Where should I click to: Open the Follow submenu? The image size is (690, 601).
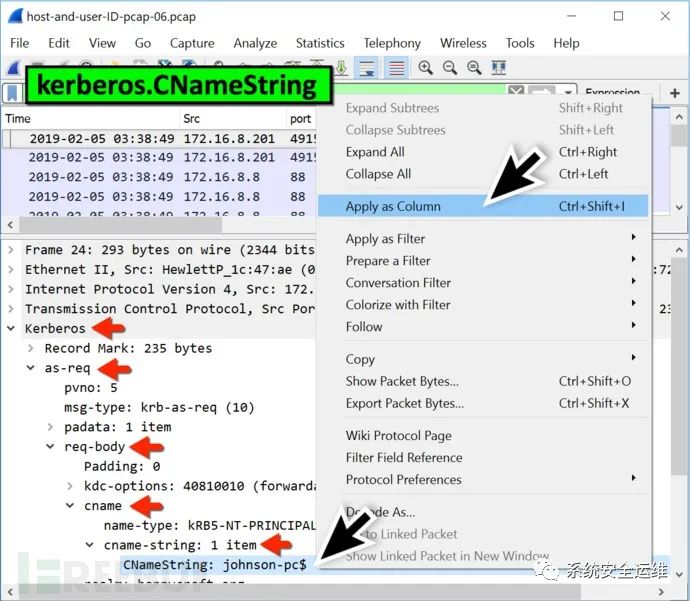coord(483,326)
